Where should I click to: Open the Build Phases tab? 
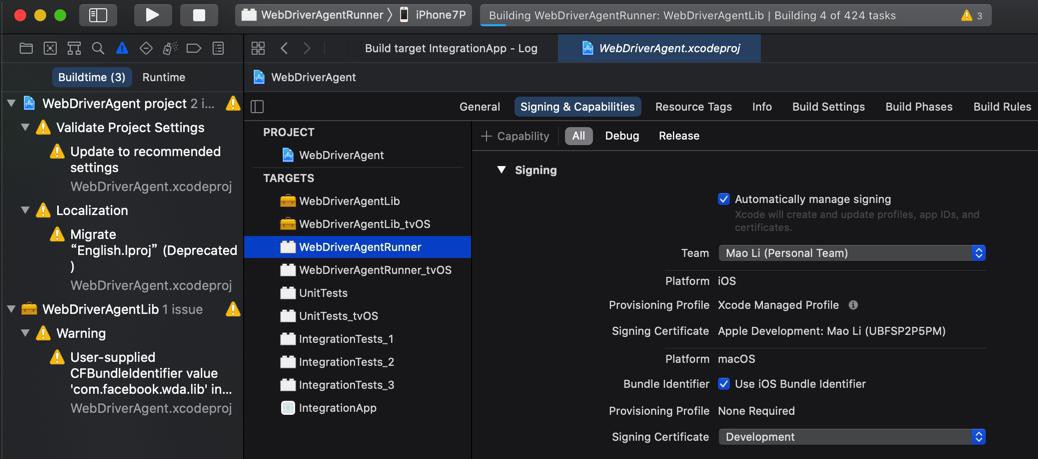click(x=919, y=107)
